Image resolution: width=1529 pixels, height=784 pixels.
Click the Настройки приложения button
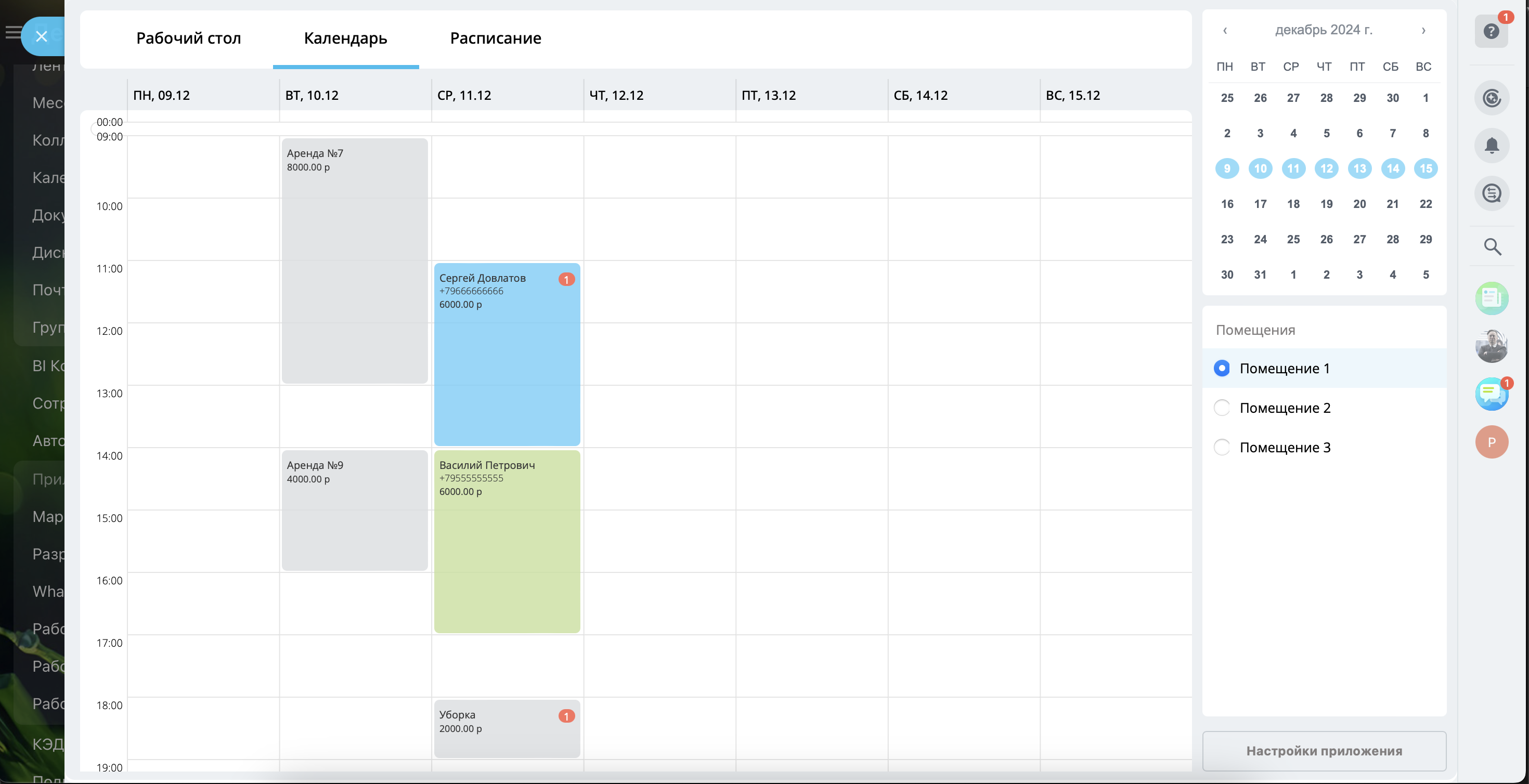1324,750
